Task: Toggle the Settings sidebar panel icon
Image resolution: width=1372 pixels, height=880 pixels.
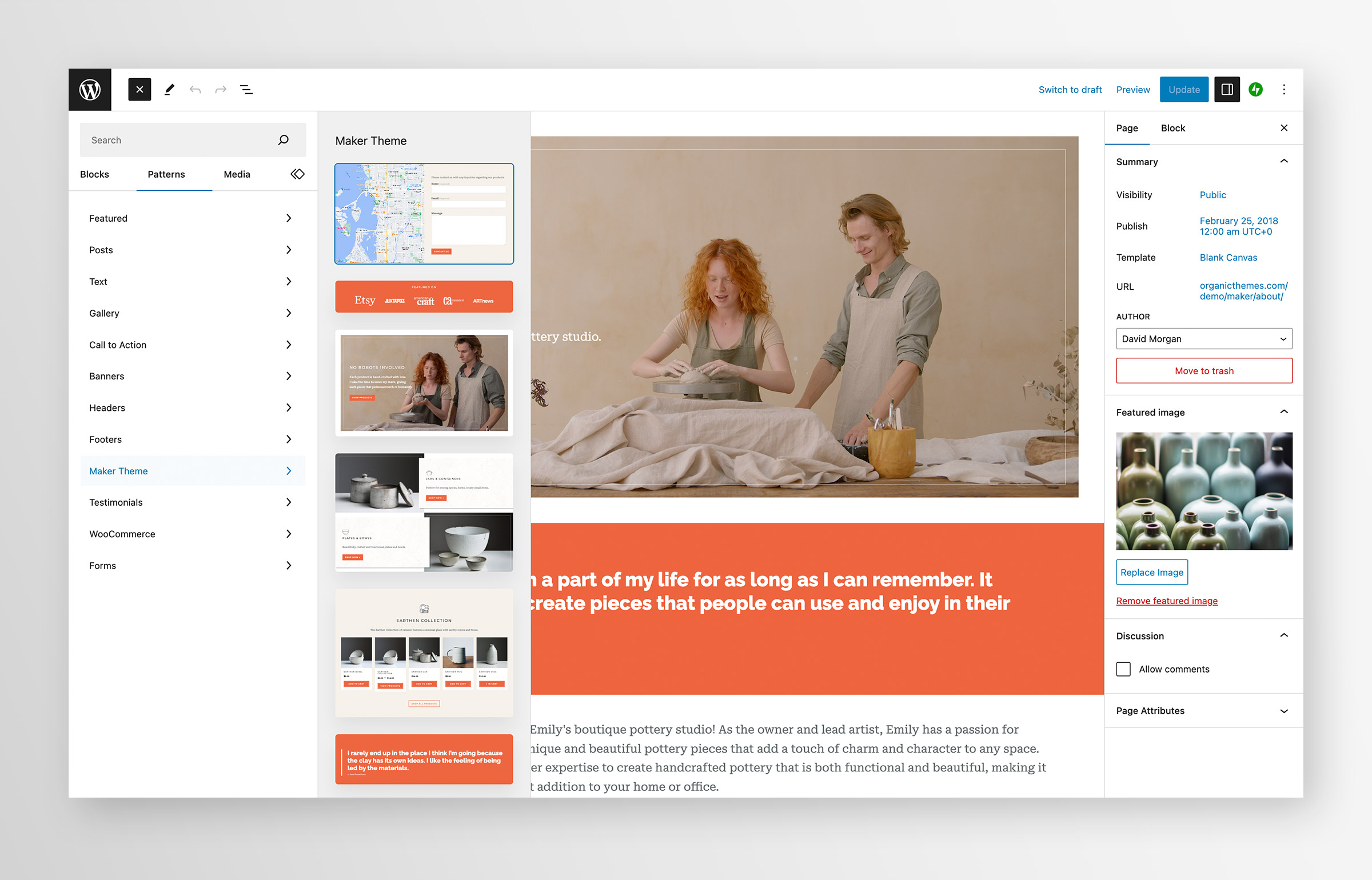Action: (1227, 90)
